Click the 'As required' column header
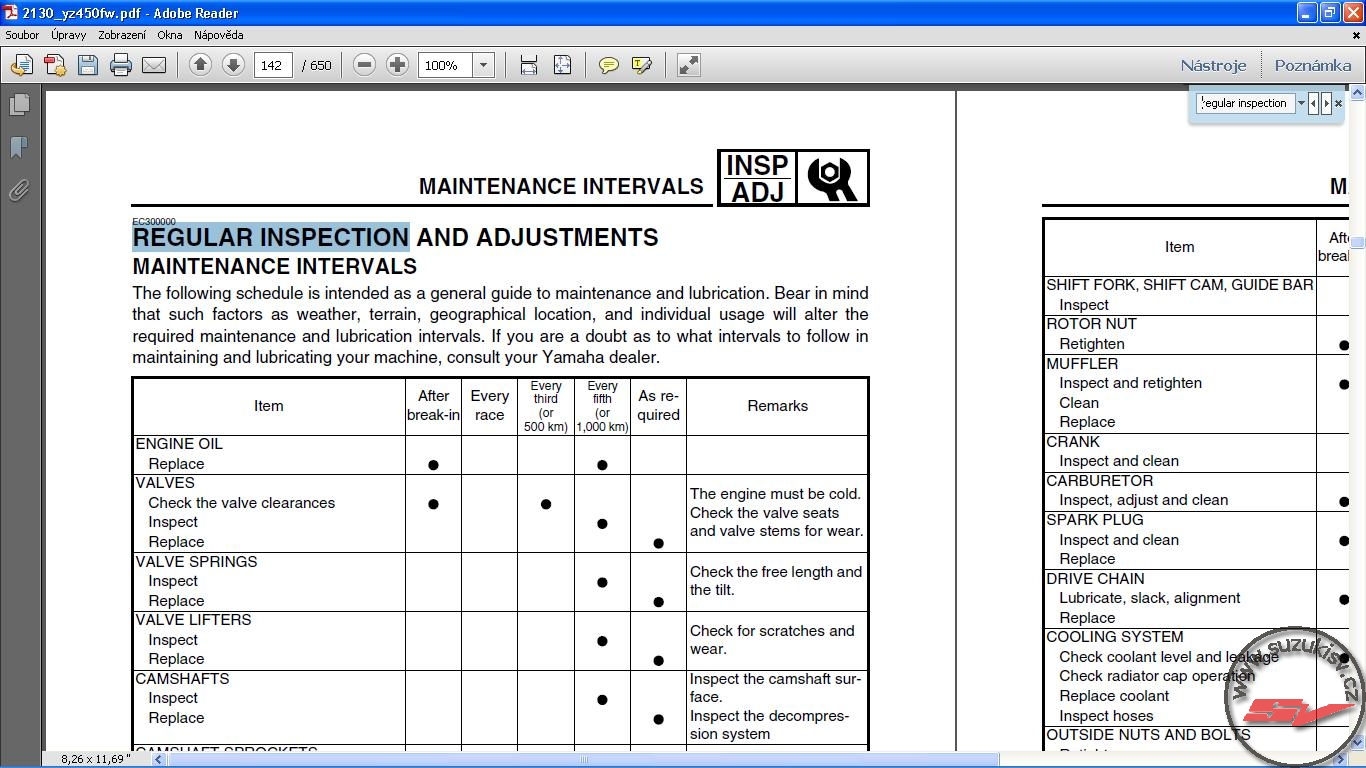This screenshot has height=768, width=1366. [x=658, y=406]
